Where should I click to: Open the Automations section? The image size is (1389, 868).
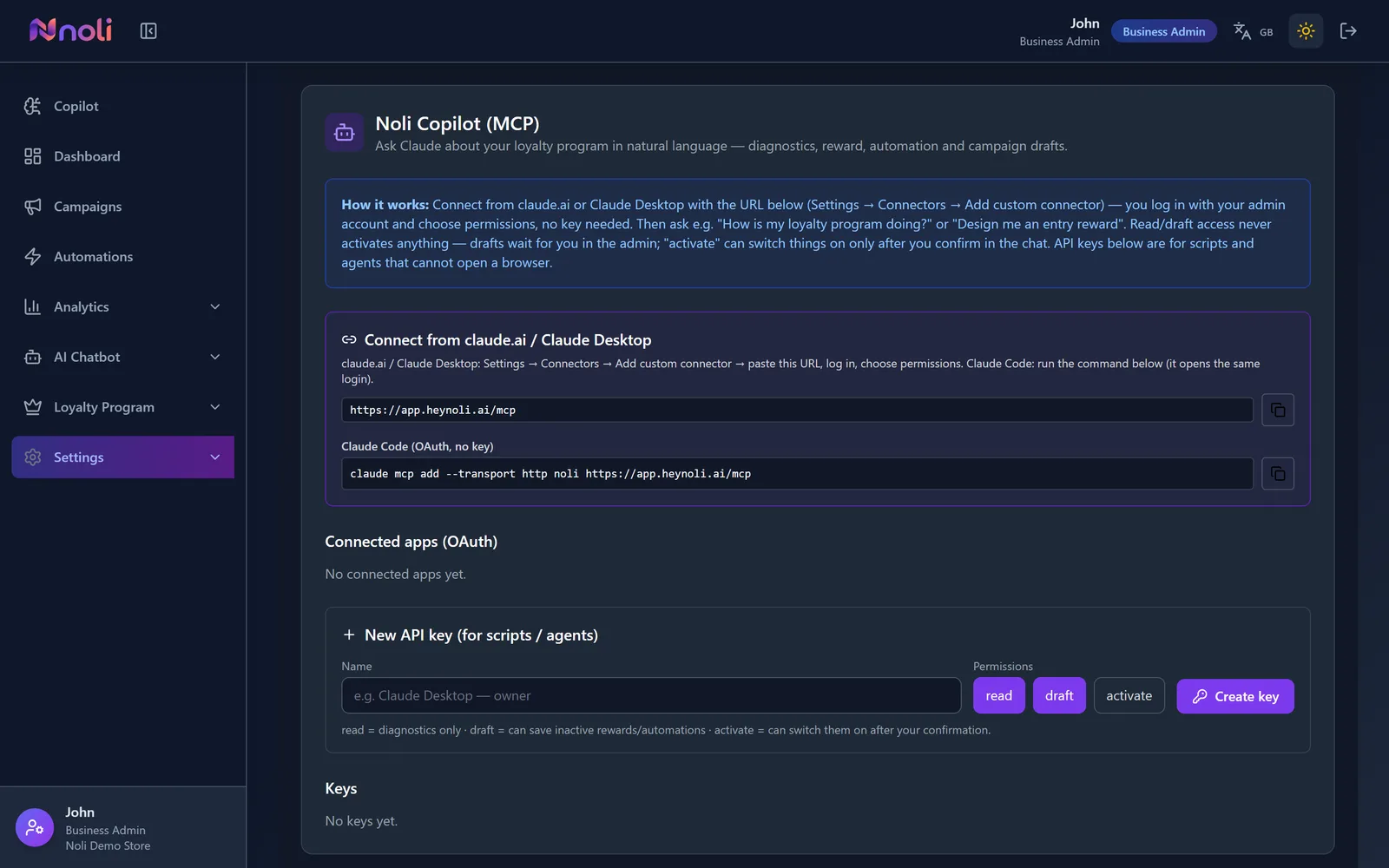(x=122, y=257)
